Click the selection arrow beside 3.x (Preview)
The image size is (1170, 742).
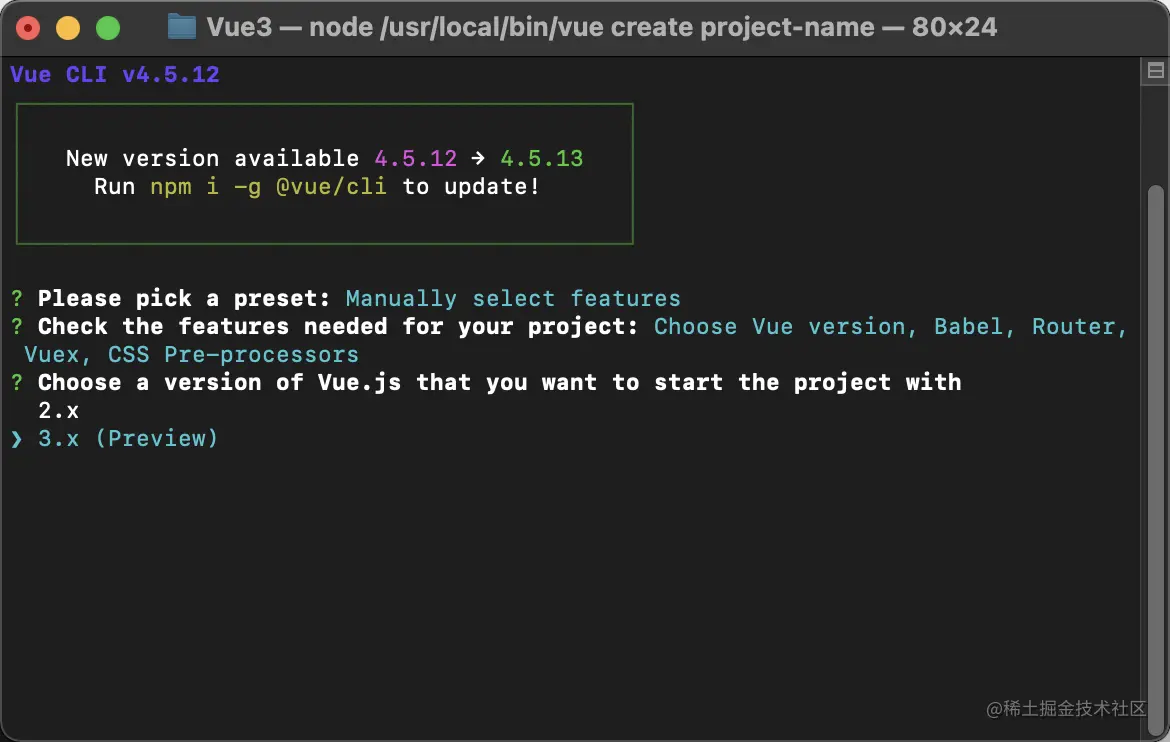(x=17, y=439)
